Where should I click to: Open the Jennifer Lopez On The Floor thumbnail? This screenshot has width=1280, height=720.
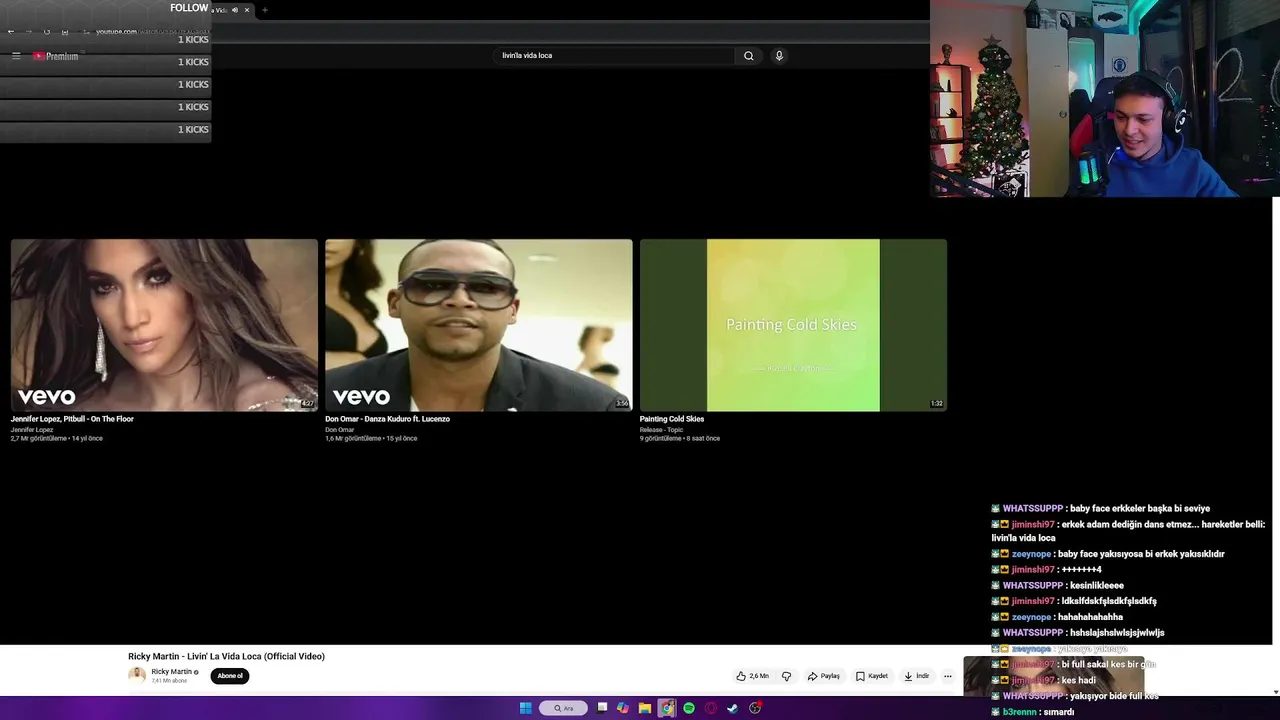(164, 325)
